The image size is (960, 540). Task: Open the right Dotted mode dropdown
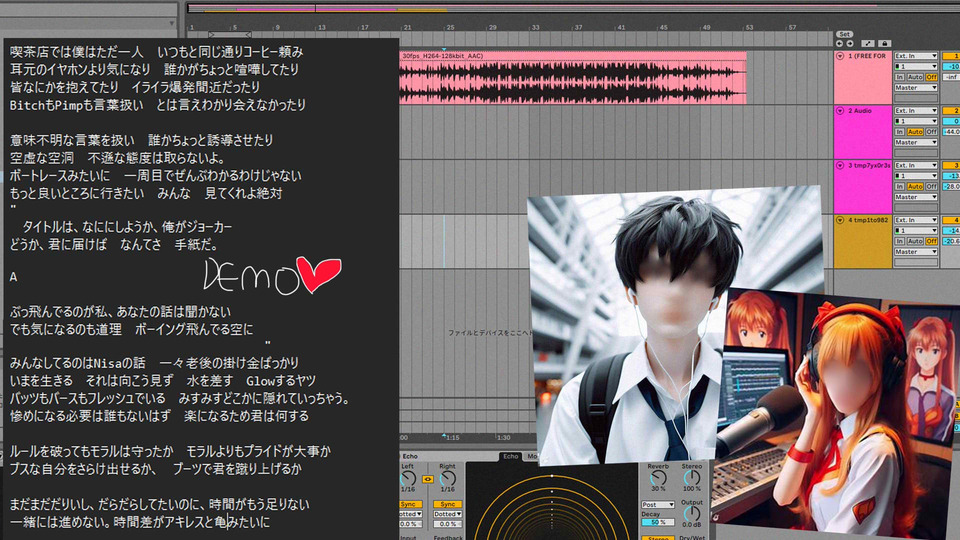448,514
